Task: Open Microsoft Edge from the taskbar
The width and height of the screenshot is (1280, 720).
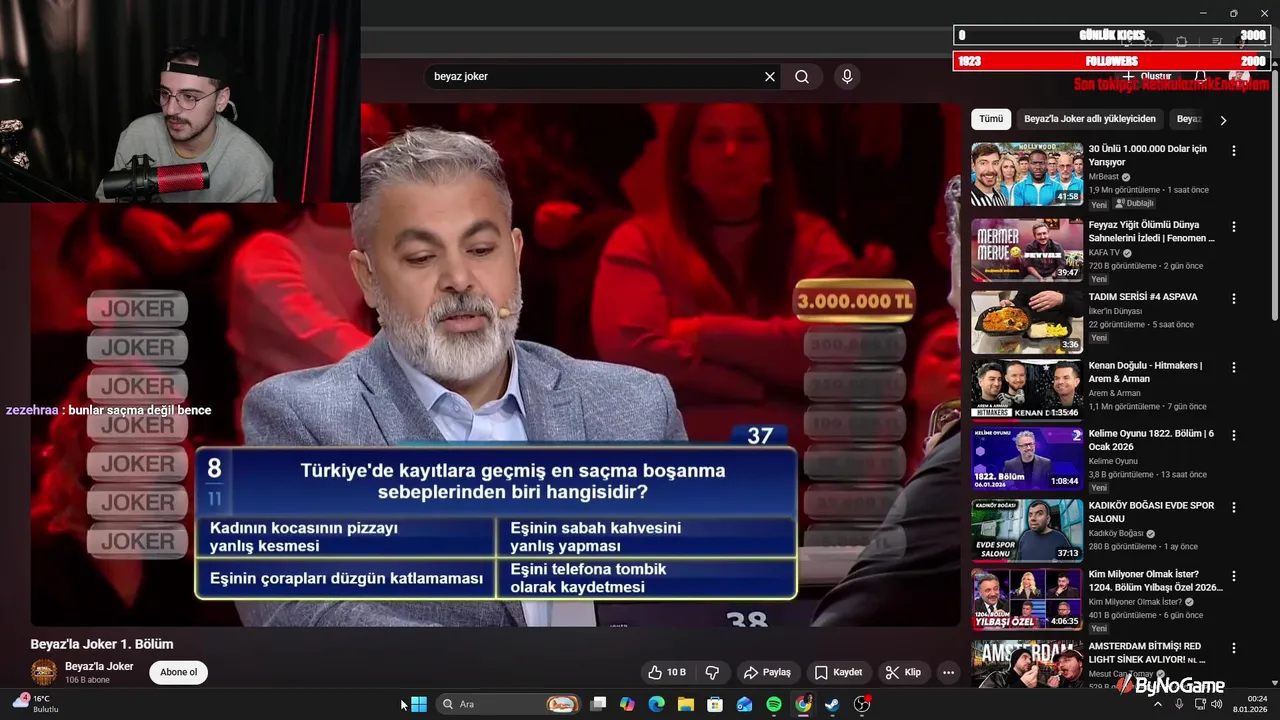Action: click(x=656, y=704)
